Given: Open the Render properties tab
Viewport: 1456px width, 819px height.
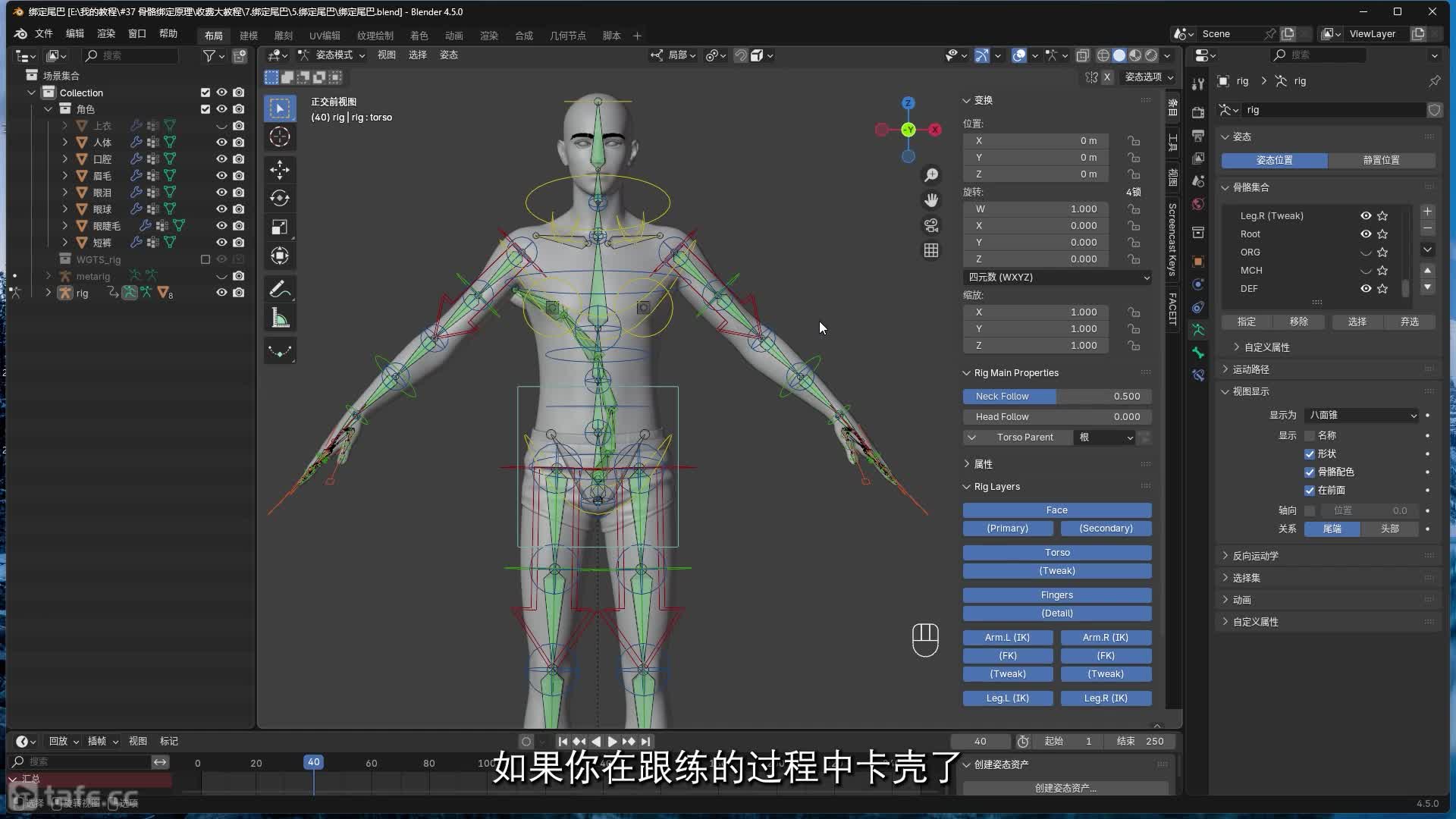Looking at the screenshot, I should [1198, 112].
